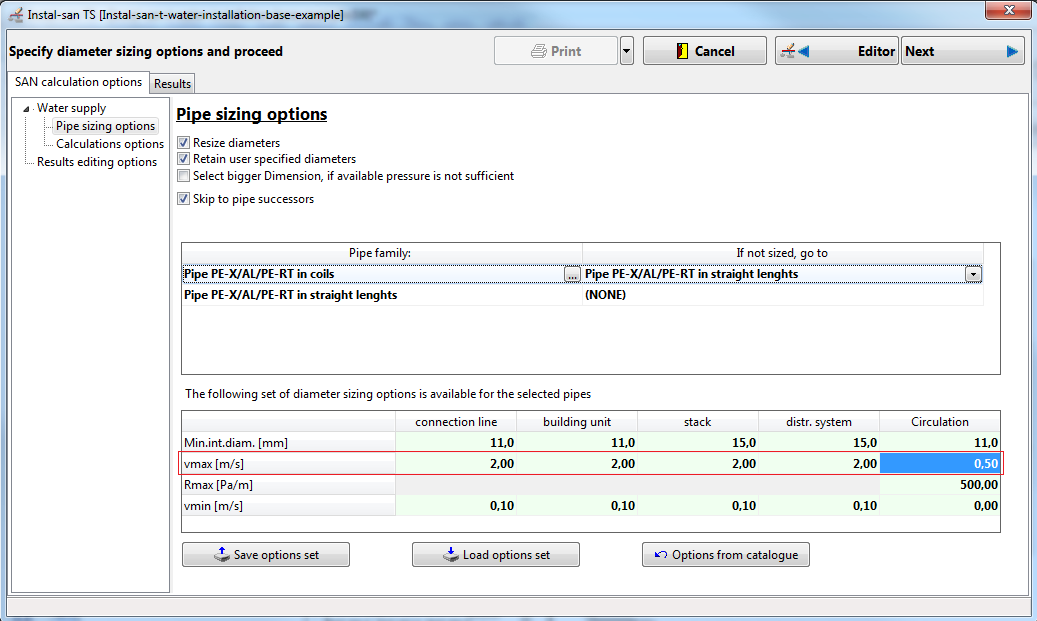Edit vmax stack value 2,00
This screenshot has width=1037, height=621.
pyautogui.click(x=698, y=464)
